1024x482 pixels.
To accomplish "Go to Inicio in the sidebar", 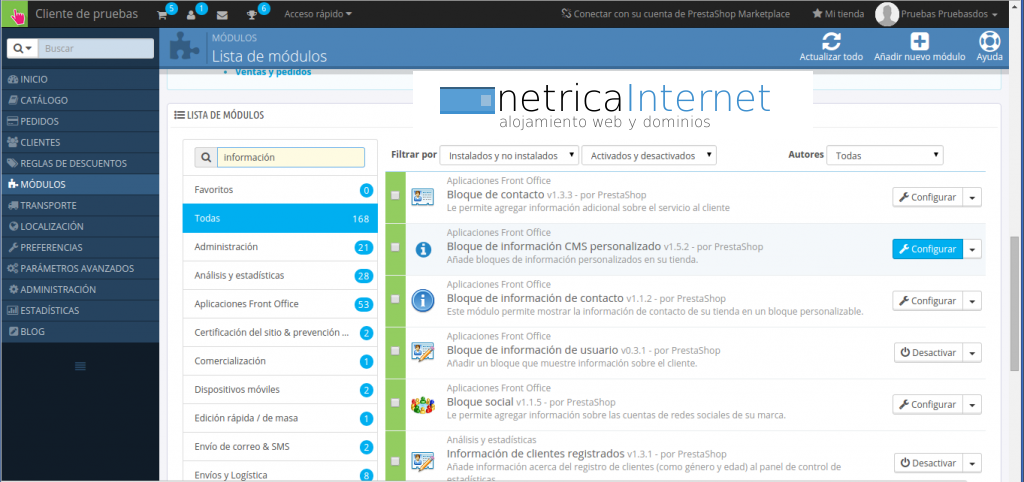I will coord(80,79).
